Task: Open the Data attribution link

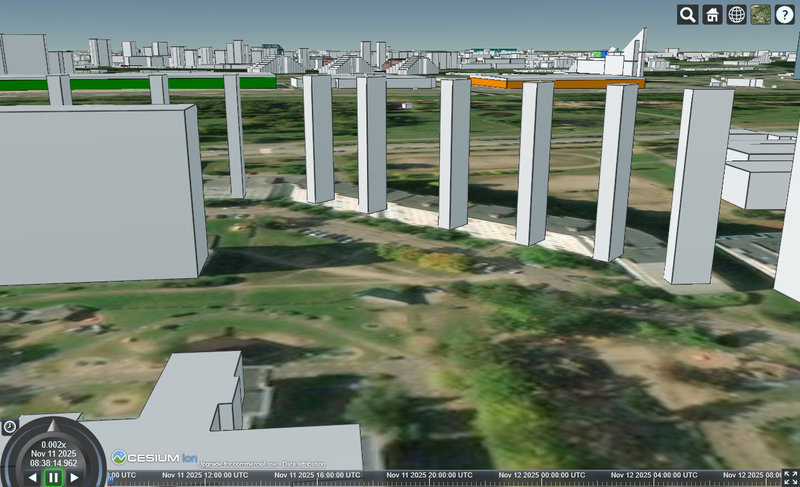Action: coord(301,465)
